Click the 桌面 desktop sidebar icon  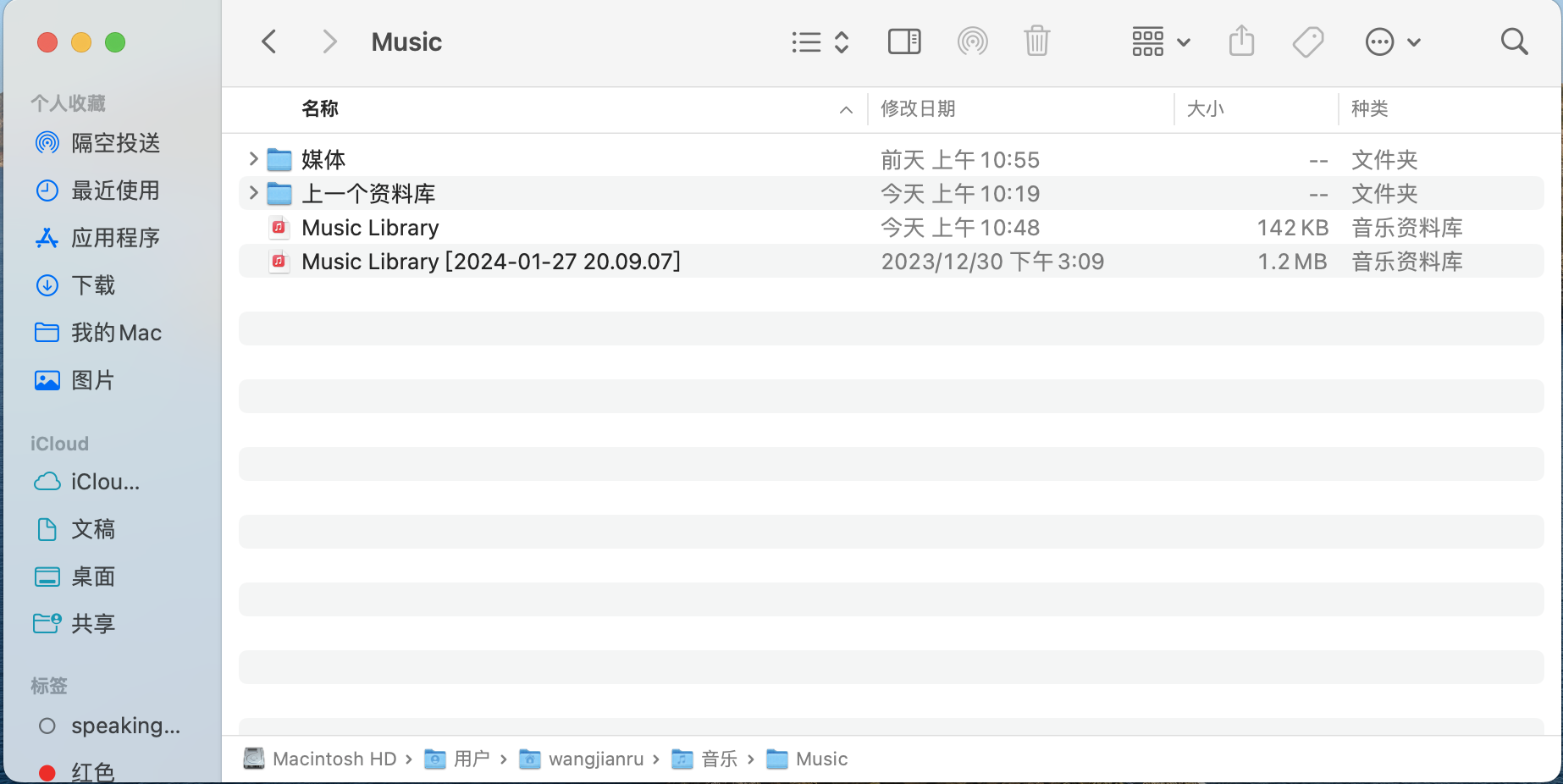[x=47, y=577]
